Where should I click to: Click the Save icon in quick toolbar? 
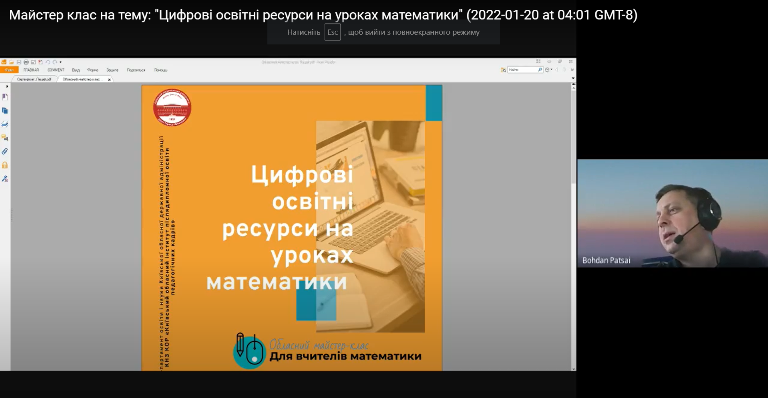pyautogui.click(x=19, y=62)
